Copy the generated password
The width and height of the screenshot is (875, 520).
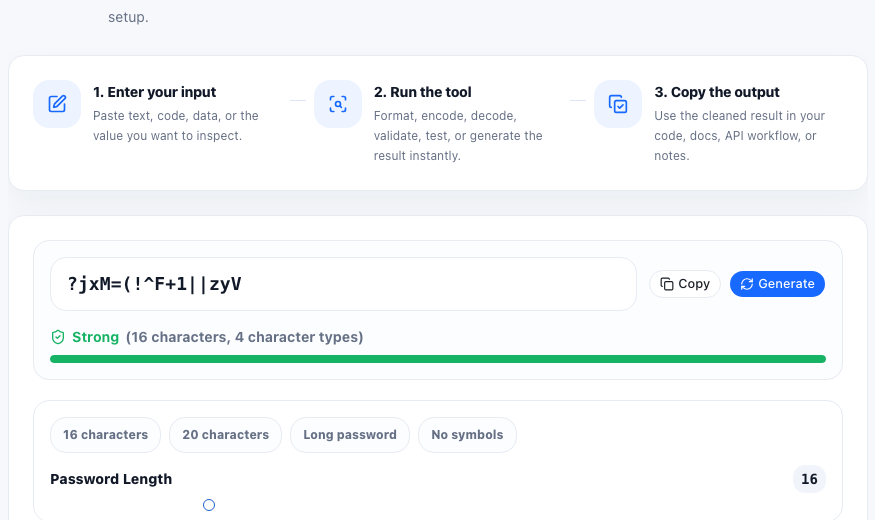pos(685,284)
